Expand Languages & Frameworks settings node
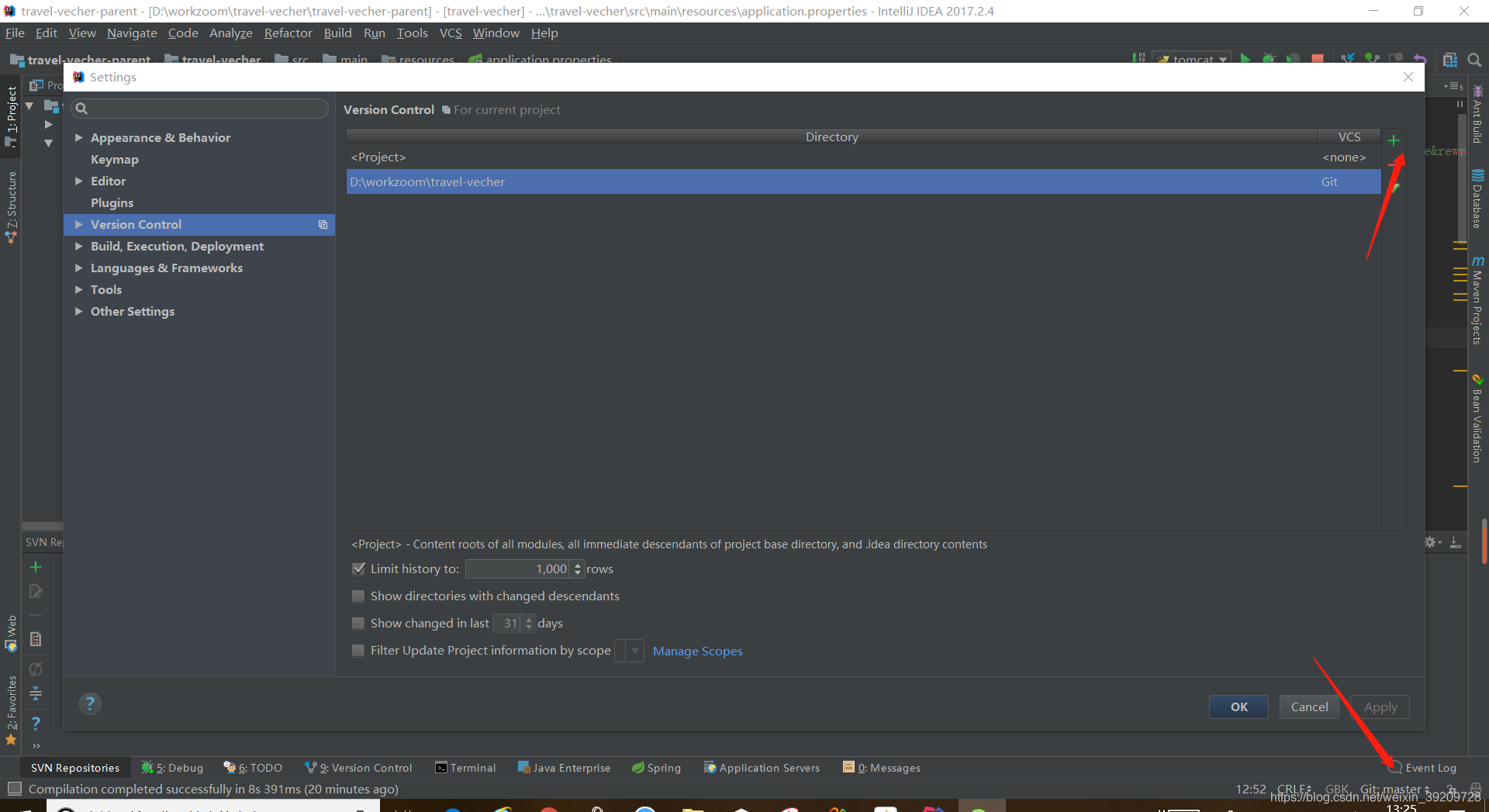Image resolution: width=1489 pixels, height=812 pixels. 78,268
